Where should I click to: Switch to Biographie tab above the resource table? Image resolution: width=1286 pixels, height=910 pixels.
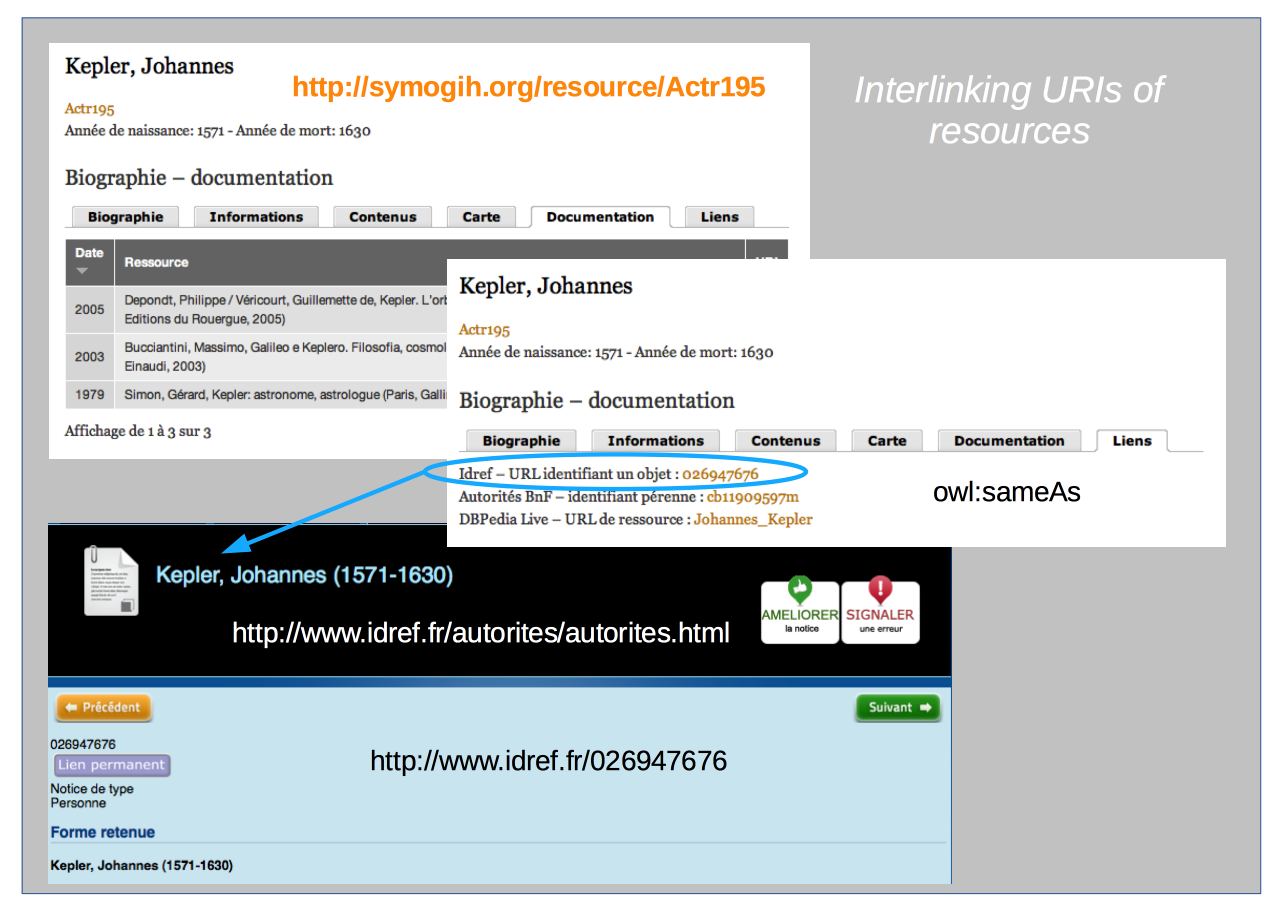point(125,217)
